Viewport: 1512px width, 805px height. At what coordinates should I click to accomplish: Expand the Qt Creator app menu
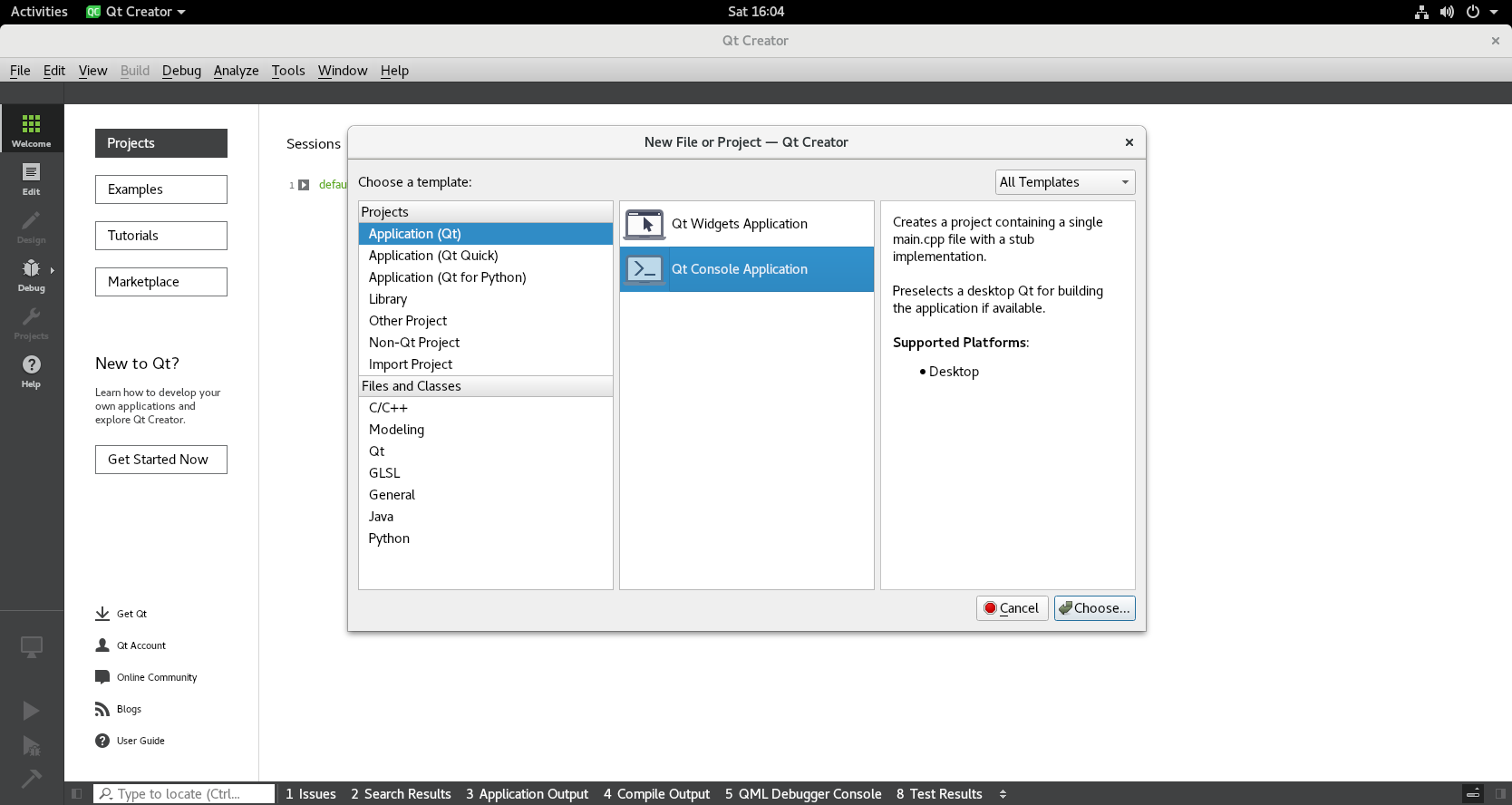(136, 12)
